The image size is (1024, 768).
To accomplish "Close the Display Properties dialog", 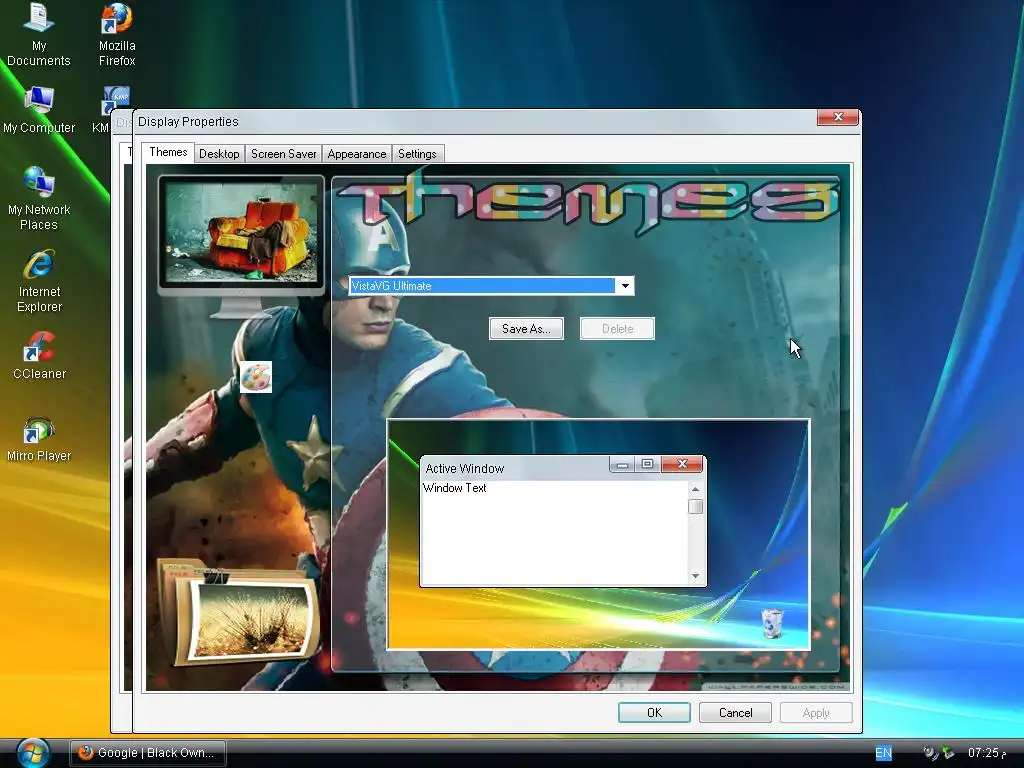I will (x=838, y=118).
